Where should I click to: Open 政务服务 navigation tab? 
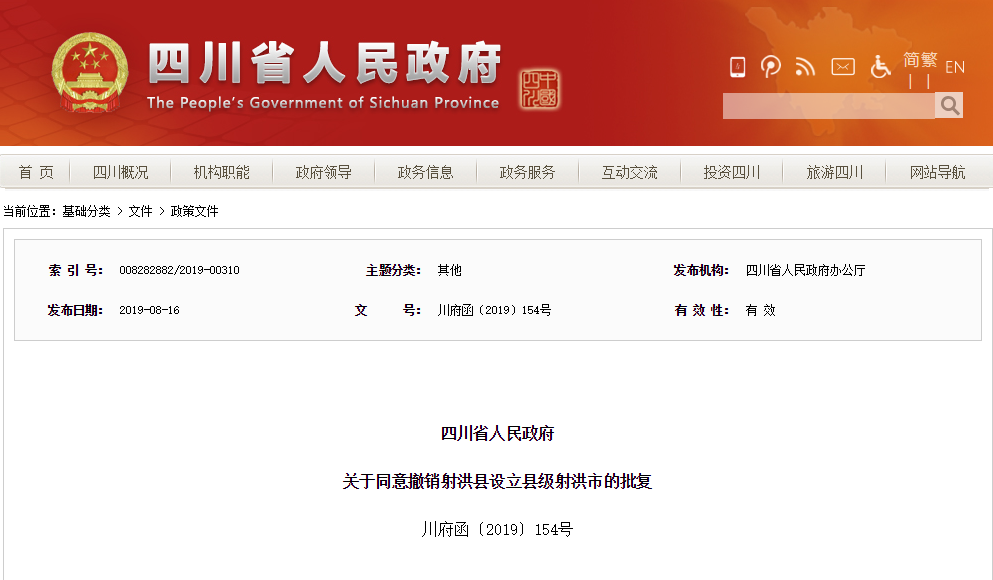click(527, 172)
